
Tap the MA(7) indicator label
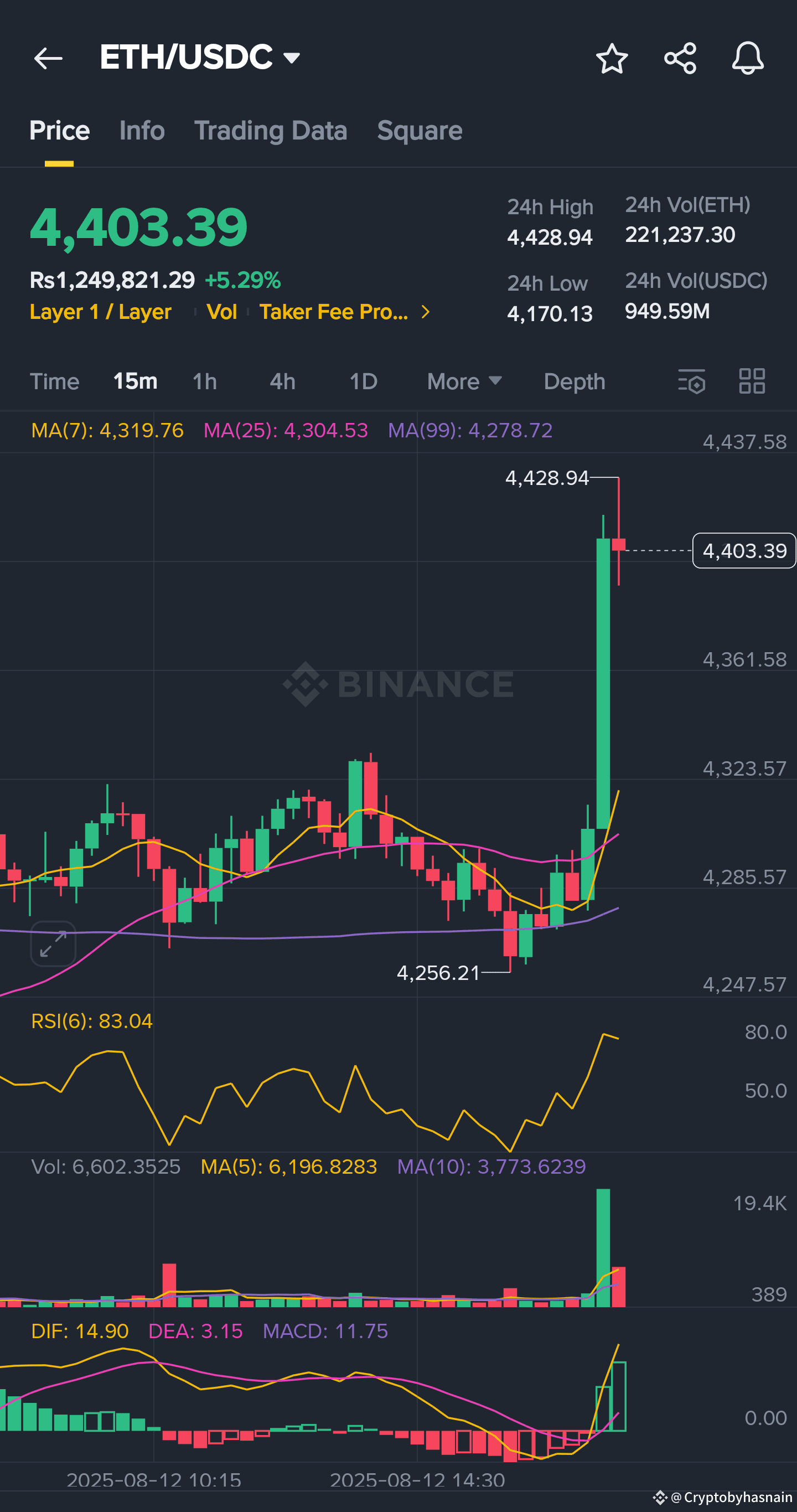coord(107,430)
